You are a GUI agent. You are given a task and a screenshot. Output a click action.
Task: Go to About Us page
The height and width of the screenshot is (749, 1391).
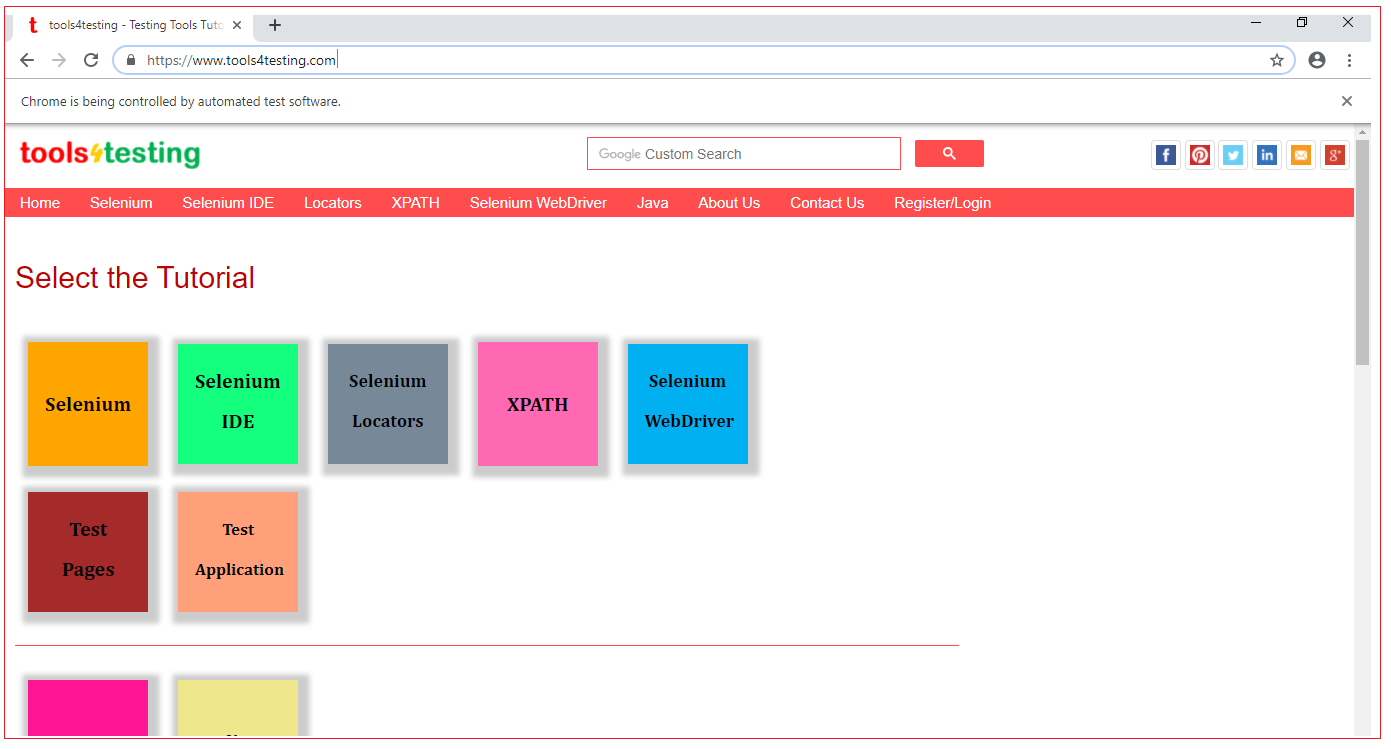pos(729,203)
